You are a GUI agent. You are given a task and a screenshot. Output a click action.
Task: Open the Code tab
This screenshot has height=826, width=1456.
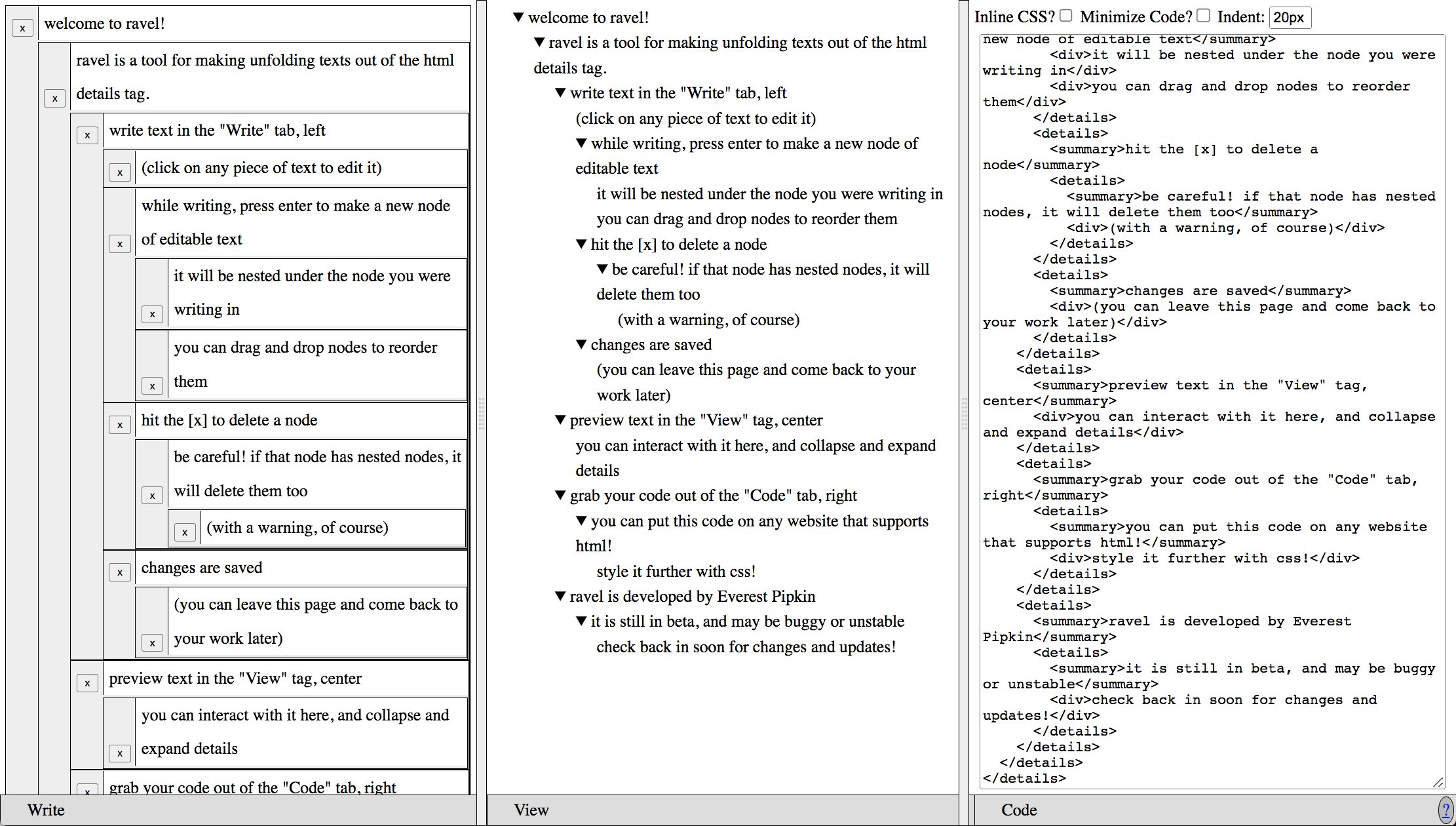pyautogui.click(x=1018, y=810)
